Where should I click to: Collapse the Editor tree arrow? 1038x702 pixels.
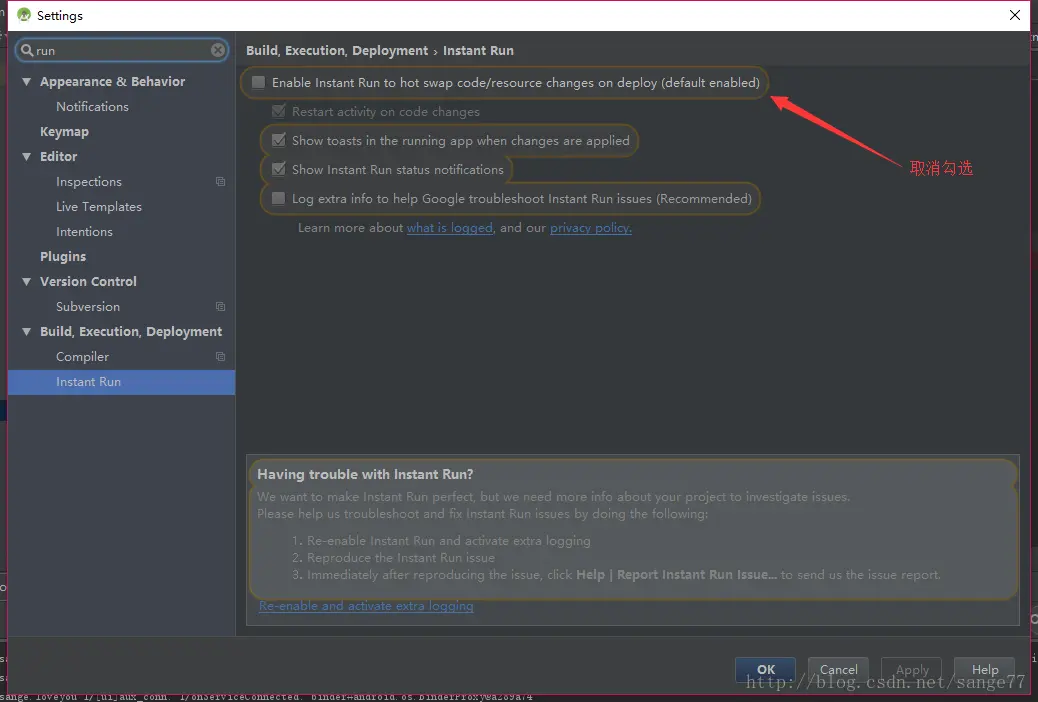(26, 156)
